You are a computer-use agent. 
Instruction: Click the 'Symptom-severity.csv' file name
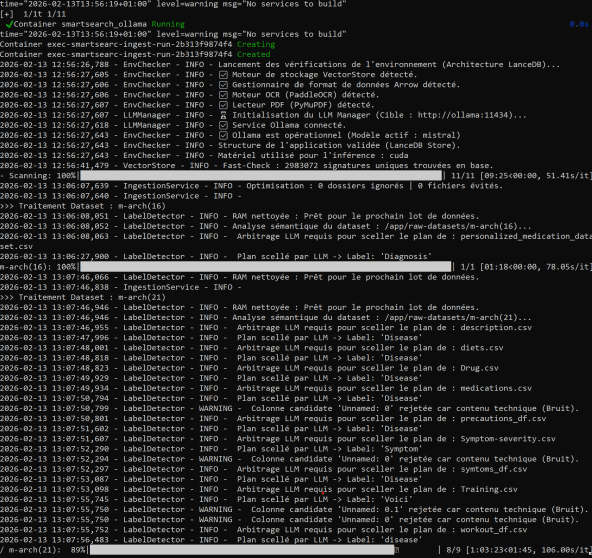coord(508,439)
